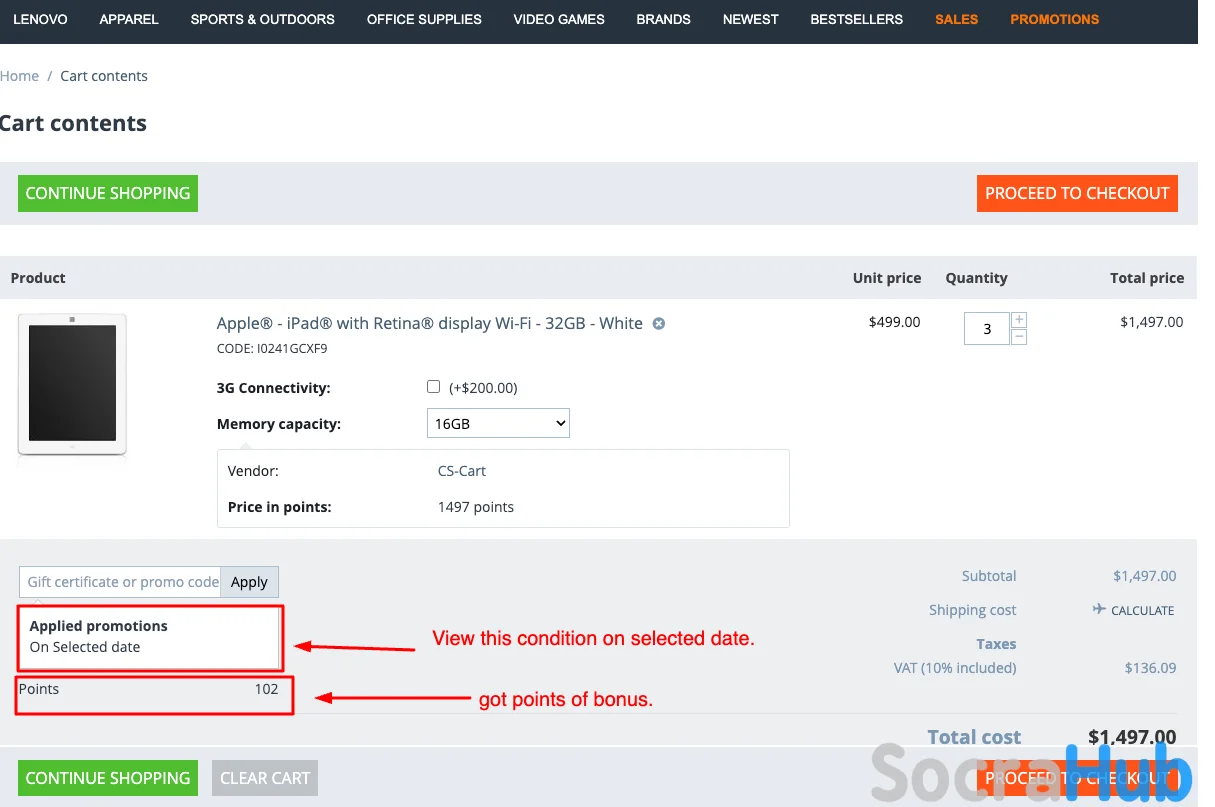Increase quantity with the plus stepper
This screenshot has height=807, width=1215.
tap(1019, 320)
